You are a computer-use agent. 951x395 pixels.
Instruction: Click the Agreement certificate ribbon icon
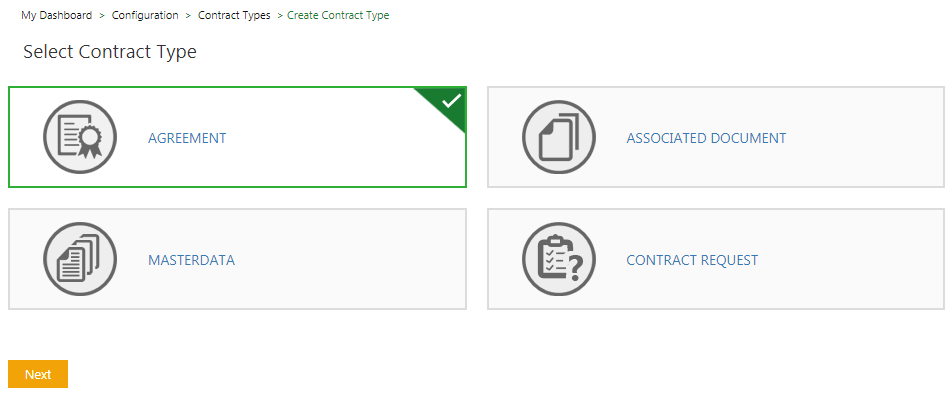click(x=80, y=137)
